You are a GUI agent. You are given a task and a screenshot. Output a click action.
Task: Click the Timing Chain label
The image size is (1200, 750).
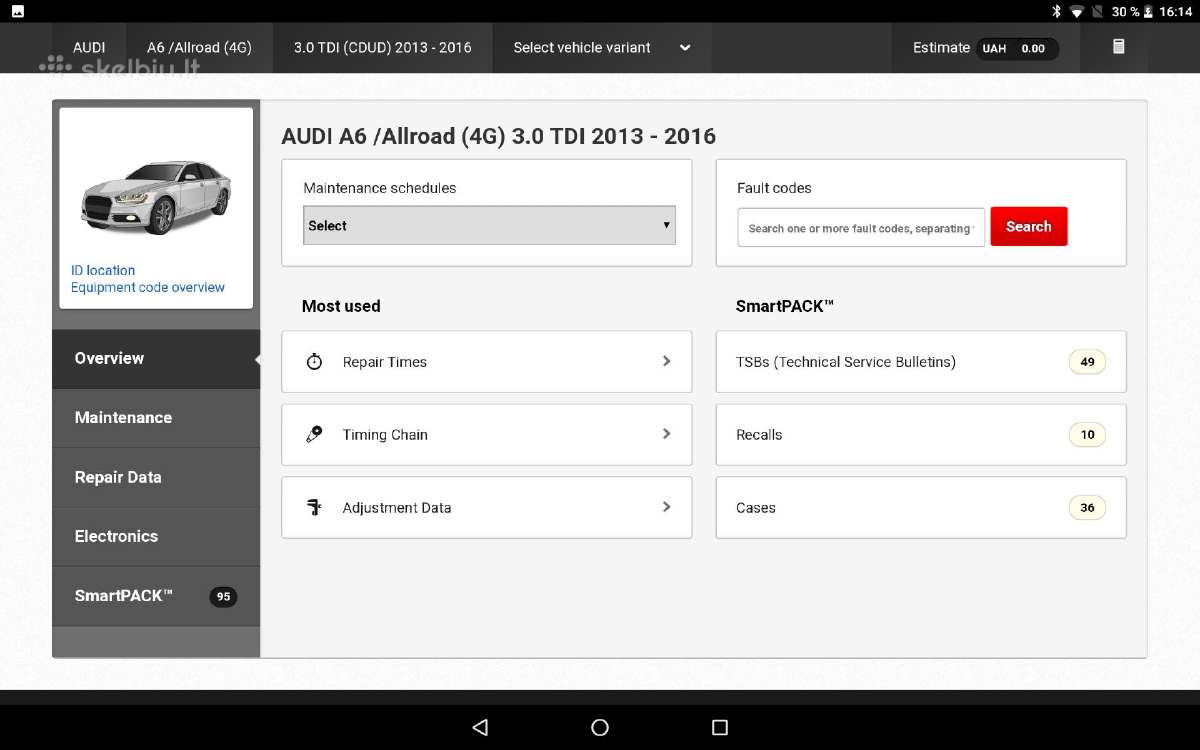coord(385,435)
